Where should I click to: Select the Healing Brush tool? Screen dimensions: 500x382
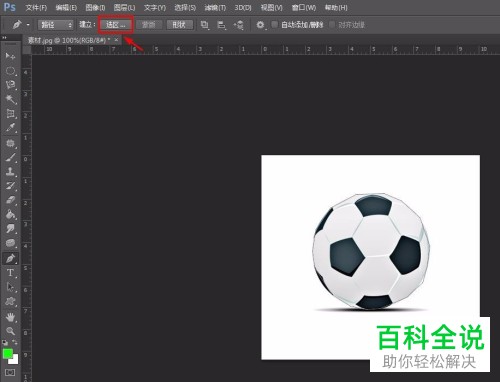point(10,143)
